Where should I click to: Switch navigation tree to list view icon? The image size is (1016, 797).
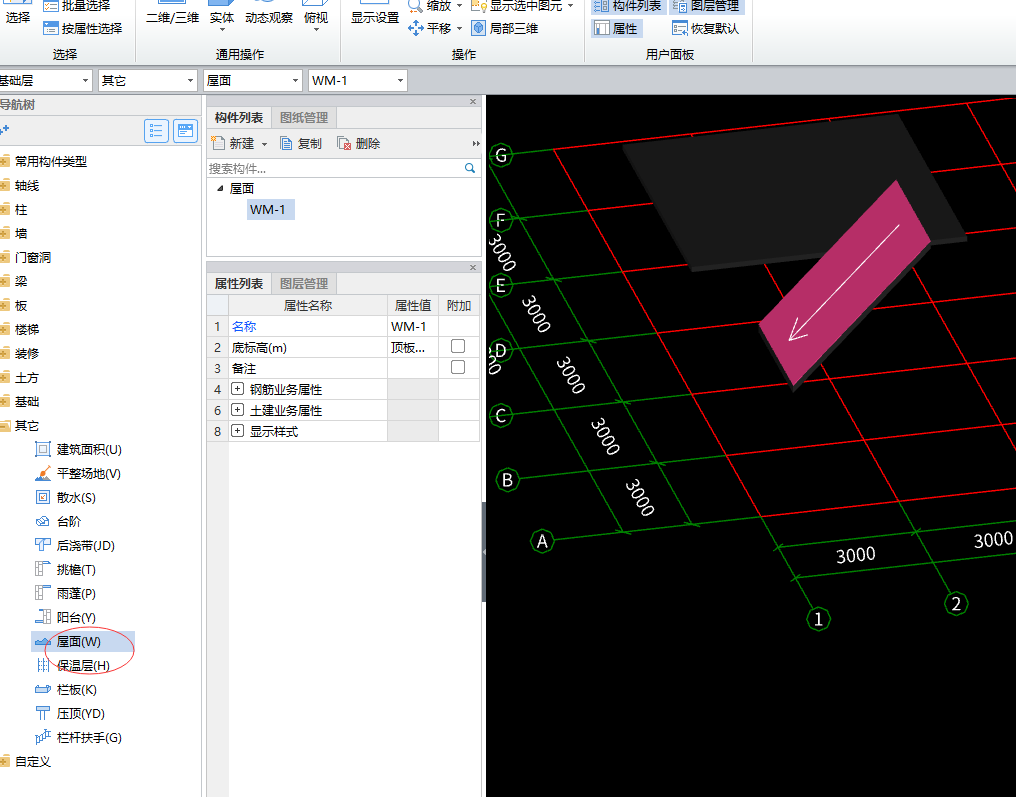click(156, 131)
